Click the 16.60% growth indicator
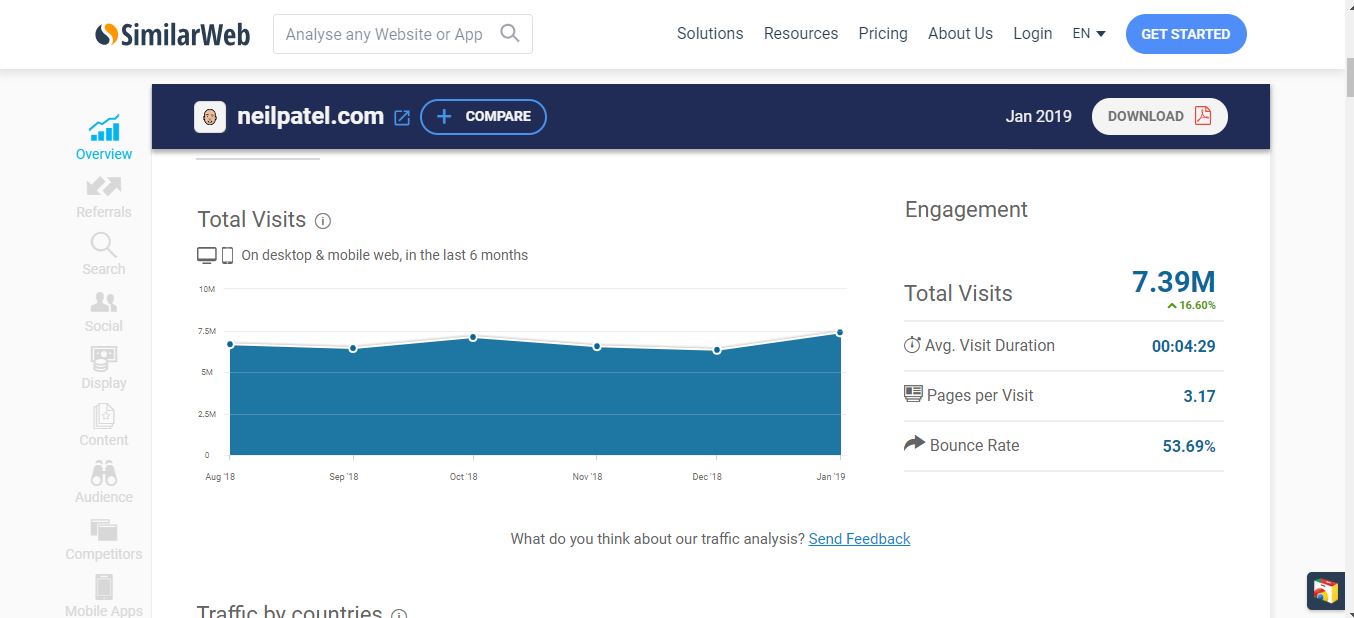The width and height of the screenshot is (1354, 618). 1191,305
